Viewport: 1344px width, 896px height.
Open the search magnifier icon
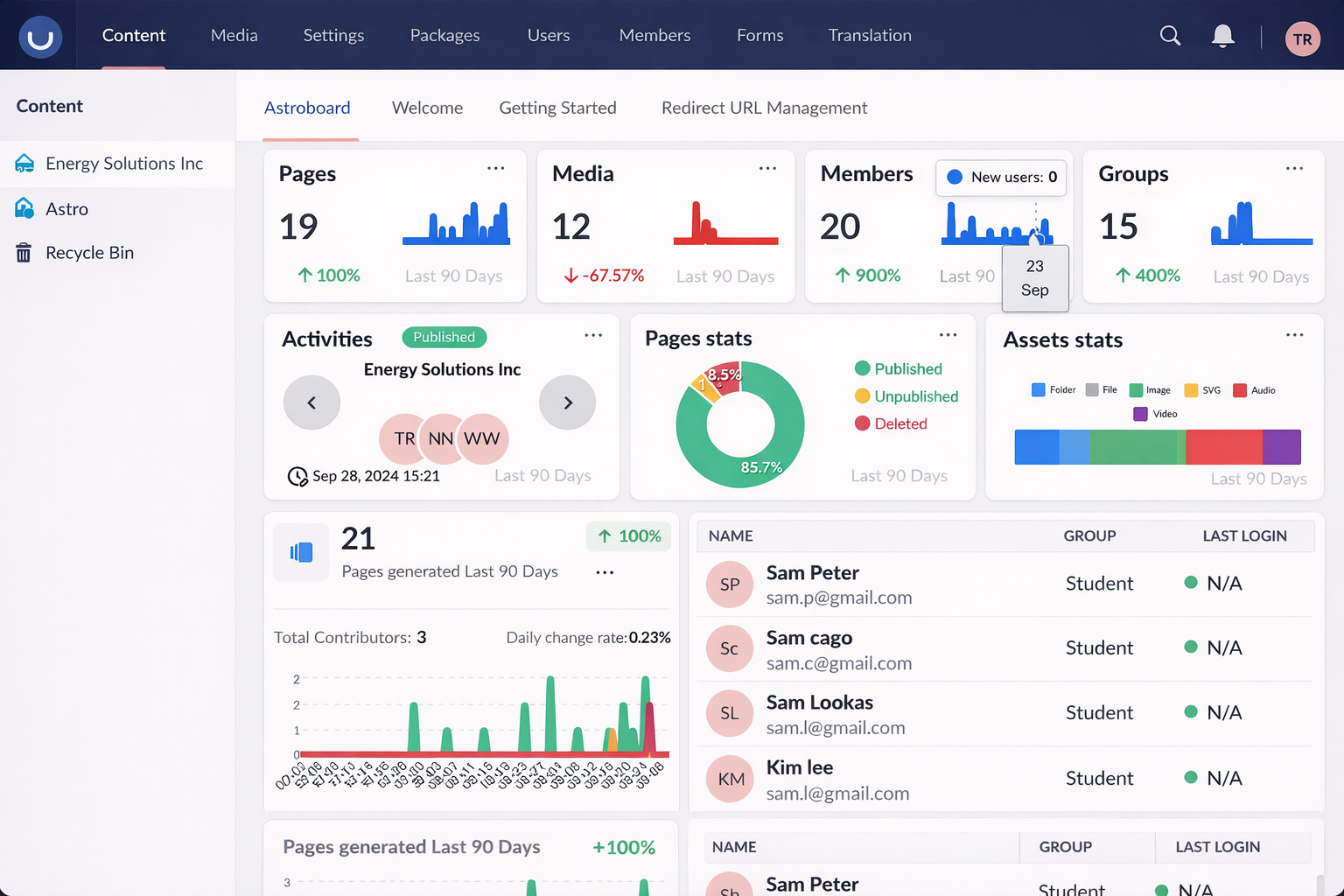[1170, 36]
